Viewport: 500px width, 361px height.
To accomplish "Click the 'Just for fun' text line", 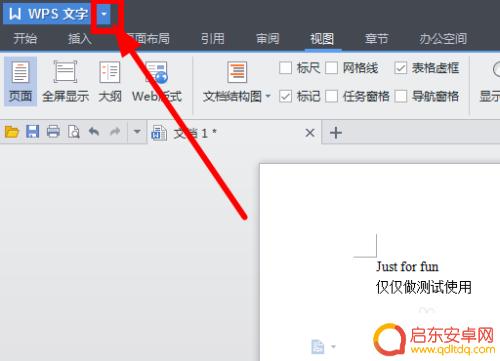I will pyautogui.click(x=407, y=267).
